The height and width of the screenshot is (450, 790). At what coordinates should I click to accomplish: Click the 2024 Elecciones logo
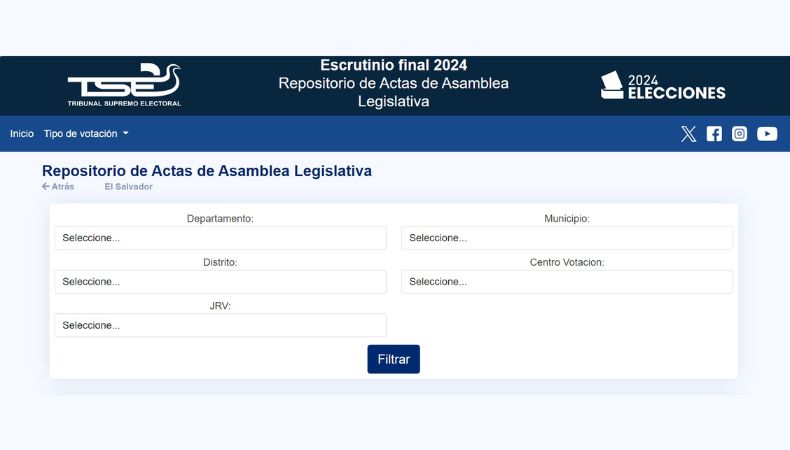[x=663, y=86]
